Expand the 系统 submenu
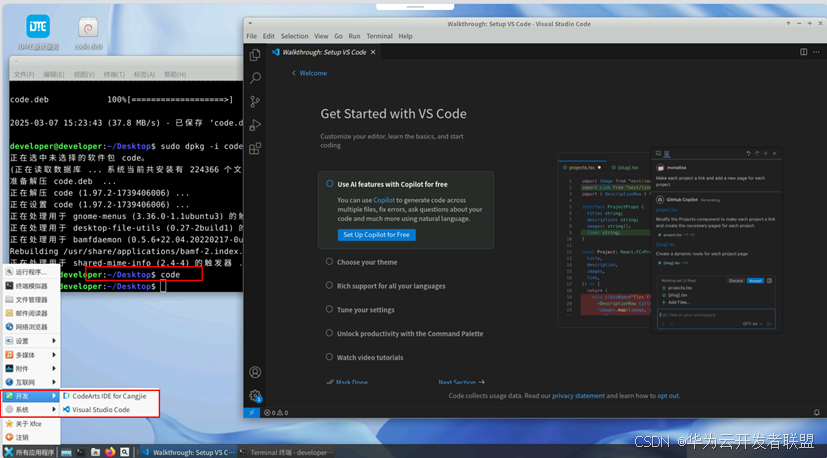Screen dimensions: 827x458 [31, 409]
